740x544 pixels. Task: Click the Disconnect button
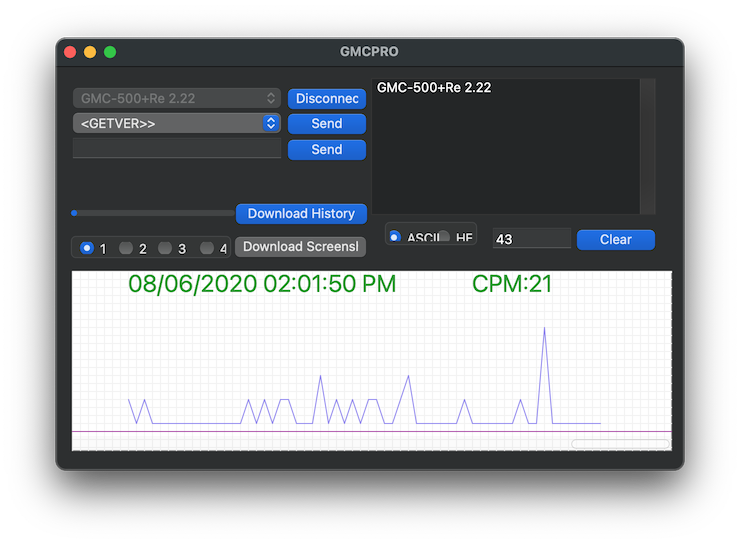327,99
